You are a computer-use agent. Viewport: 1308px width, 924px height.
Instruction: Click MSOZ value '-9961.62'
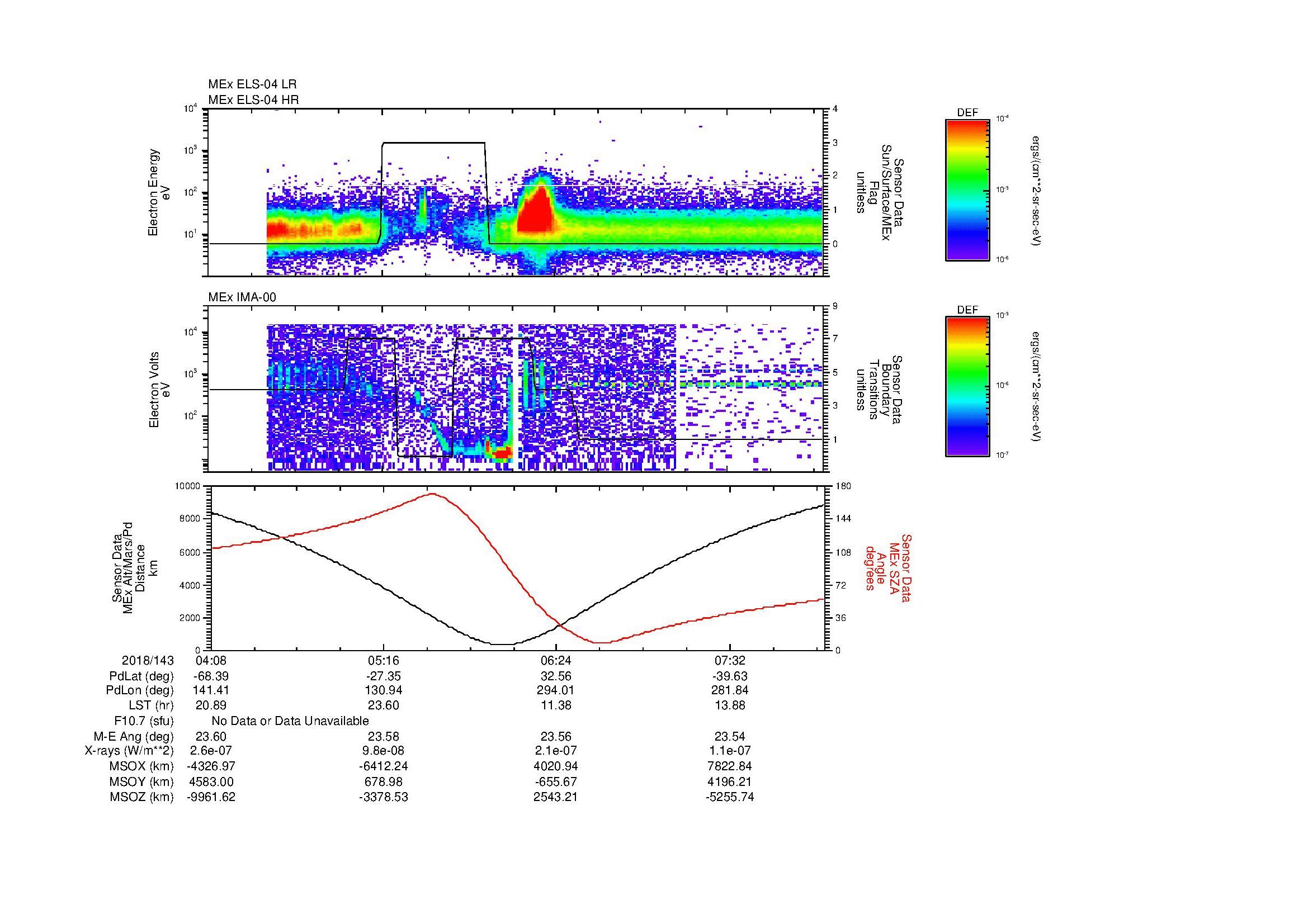211,797
